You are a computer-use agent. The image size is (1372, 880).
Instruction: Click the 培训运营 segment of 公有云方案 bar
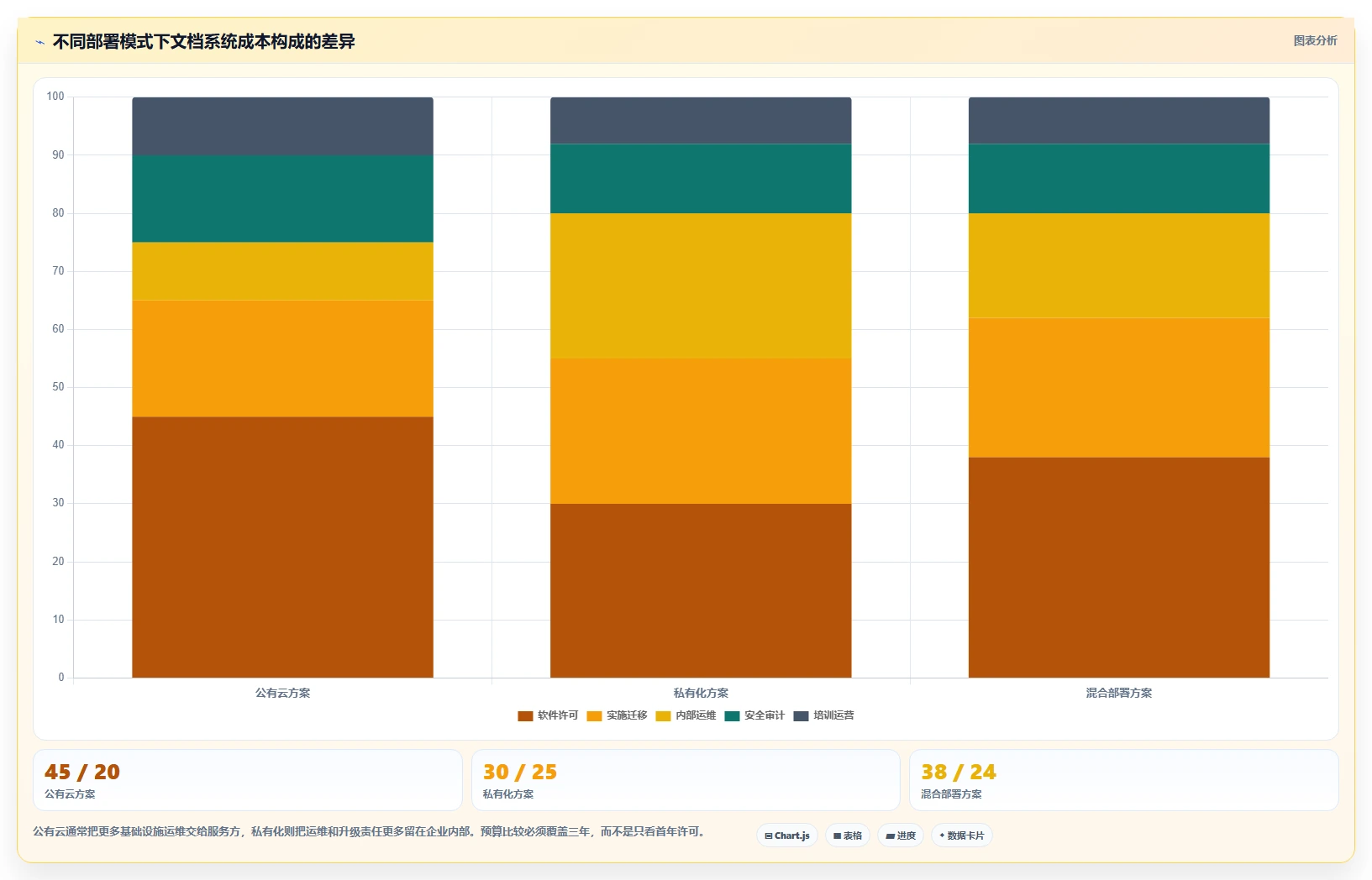[282, 126]
